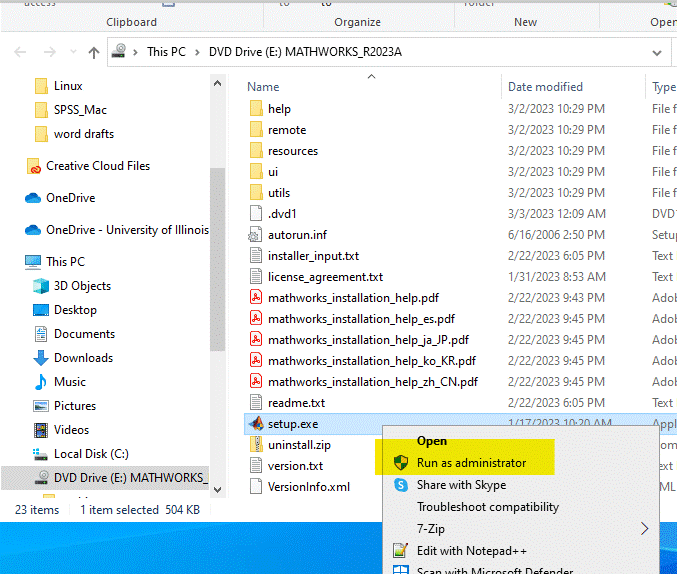Open OneDrive - University of Illinois
The image size is (677, 574).
point(117,230)
